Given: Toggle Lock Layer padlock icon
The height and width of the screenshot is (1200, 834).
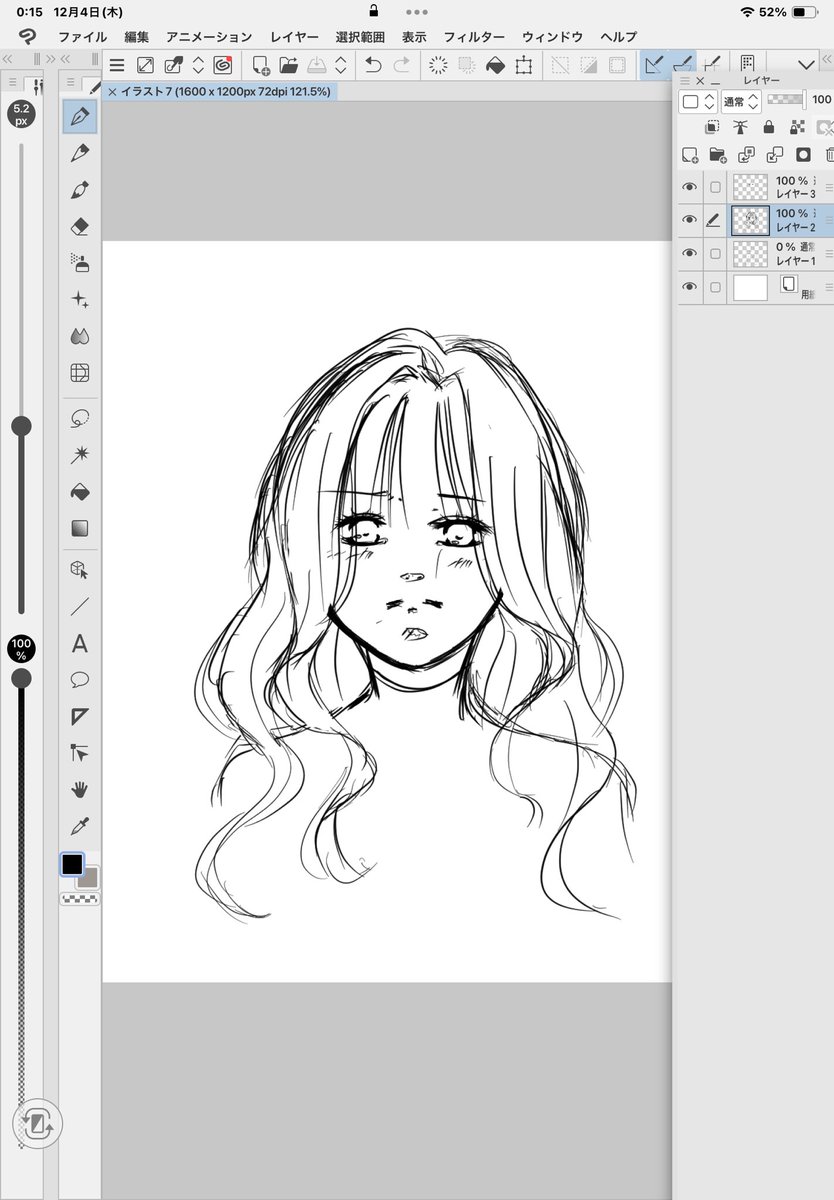Looking at the screenshot, I should [768, 127].
